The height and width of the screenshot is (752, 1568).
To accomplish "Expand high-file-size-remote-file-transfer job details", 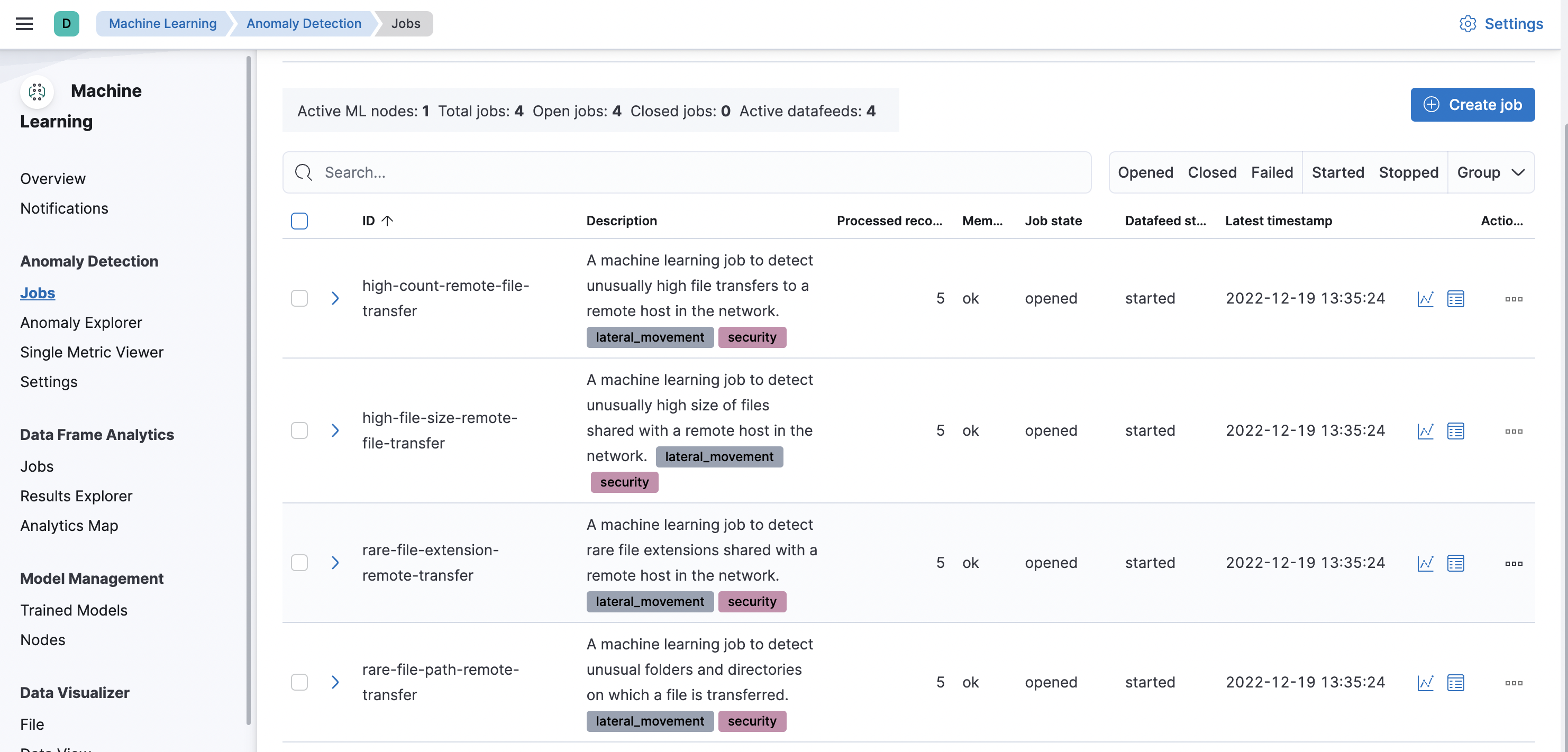I will point(335,431).
